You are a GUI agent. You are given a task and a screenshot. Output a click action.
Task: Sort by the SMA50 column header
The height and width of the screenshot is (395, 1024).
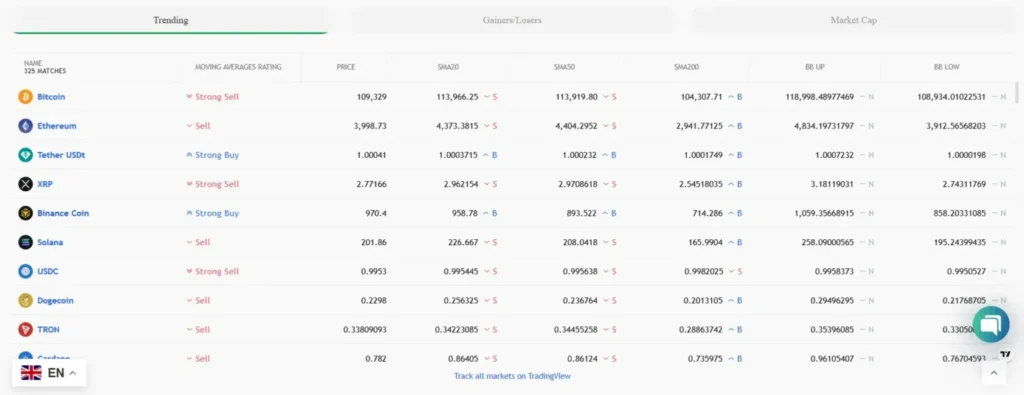pos(564,67)
